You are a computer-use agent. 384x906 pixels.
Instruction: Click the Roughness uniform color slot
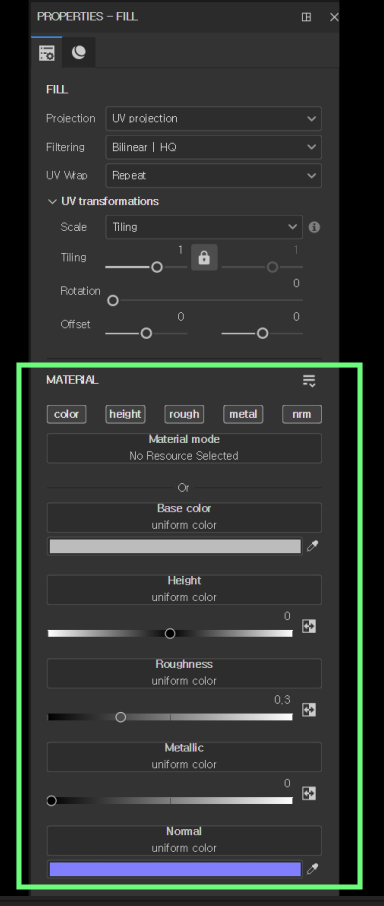coord(184,673)
